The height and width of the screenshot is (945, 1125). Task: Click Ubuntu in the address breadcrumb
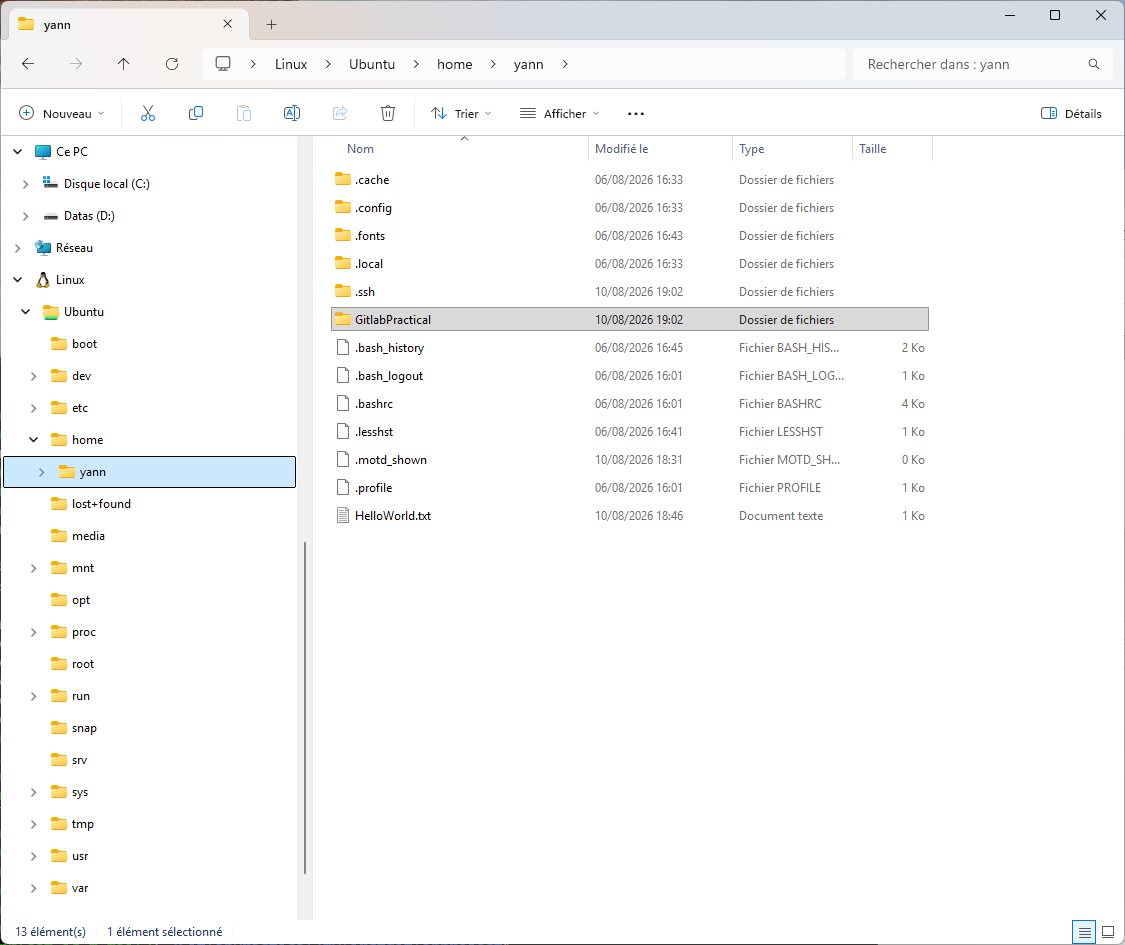pyautogui.click(x=372, y=64)
